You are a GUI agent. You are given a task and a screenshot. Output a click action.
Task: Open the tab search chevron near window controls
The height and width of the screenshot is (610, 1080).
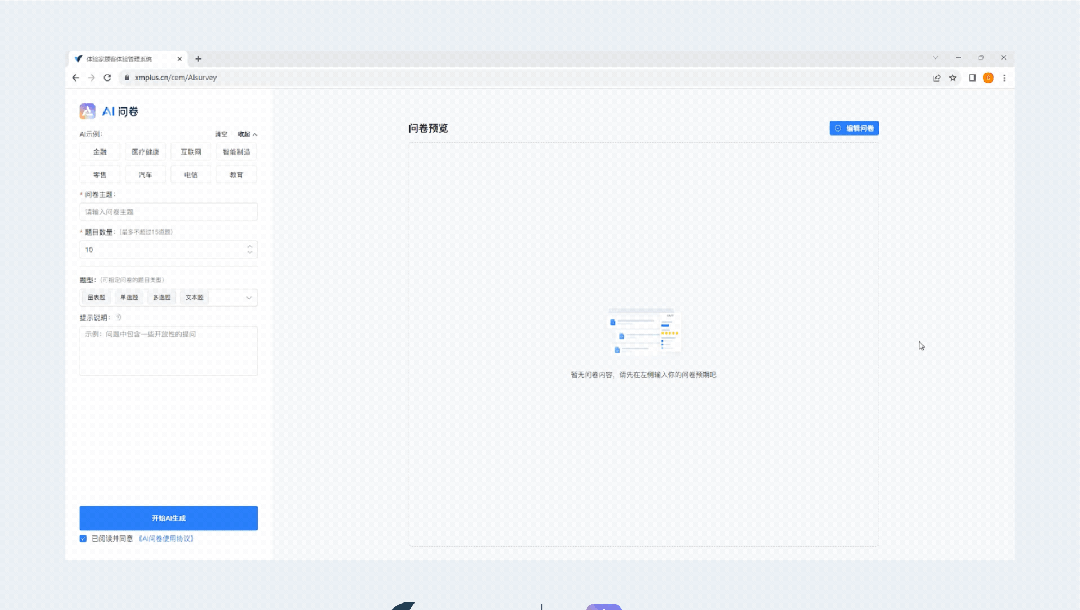(x=933, y=57)
